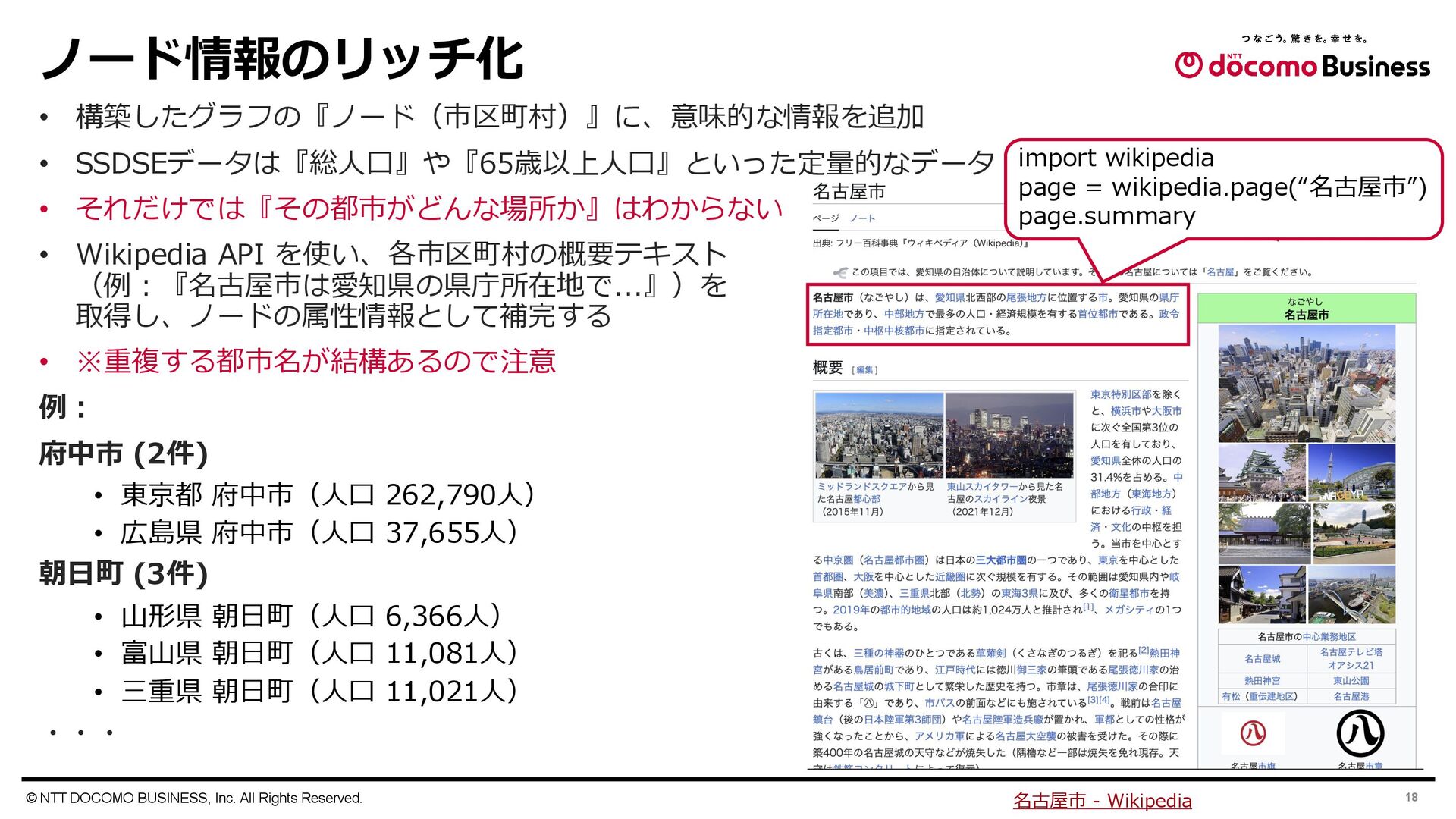This screenshot has height=819, width=1456.
Task: Click the disambiguation hatnote icon
Action: point(839,272)
